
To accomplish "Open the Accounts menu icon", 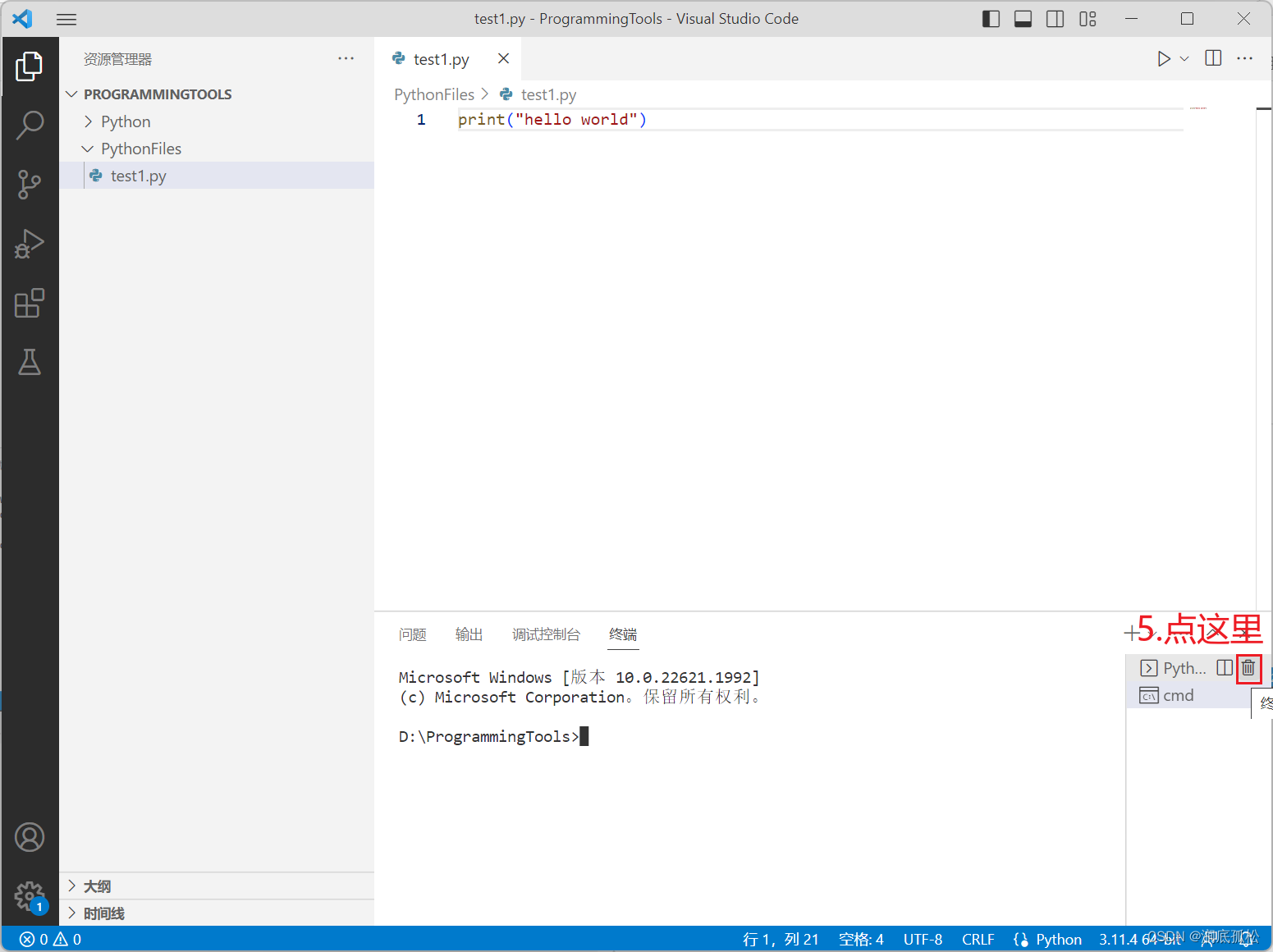I will click(30, 837).
